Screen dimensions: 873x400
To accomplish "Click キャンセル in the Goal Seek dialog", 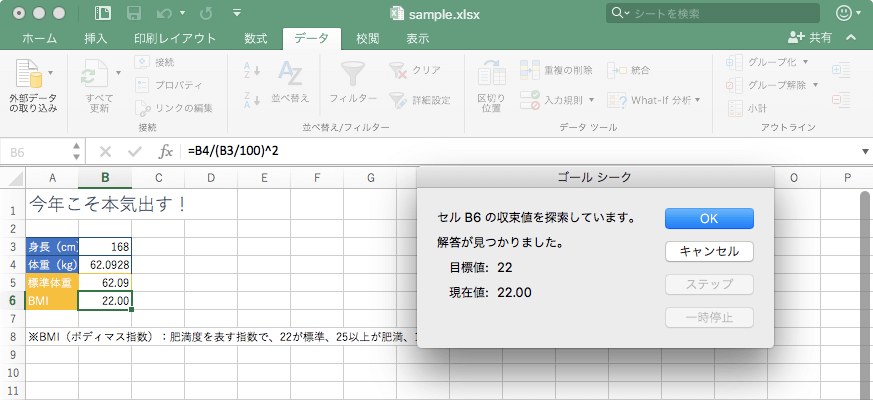I will pyautogui.click(x=708, y=251).
